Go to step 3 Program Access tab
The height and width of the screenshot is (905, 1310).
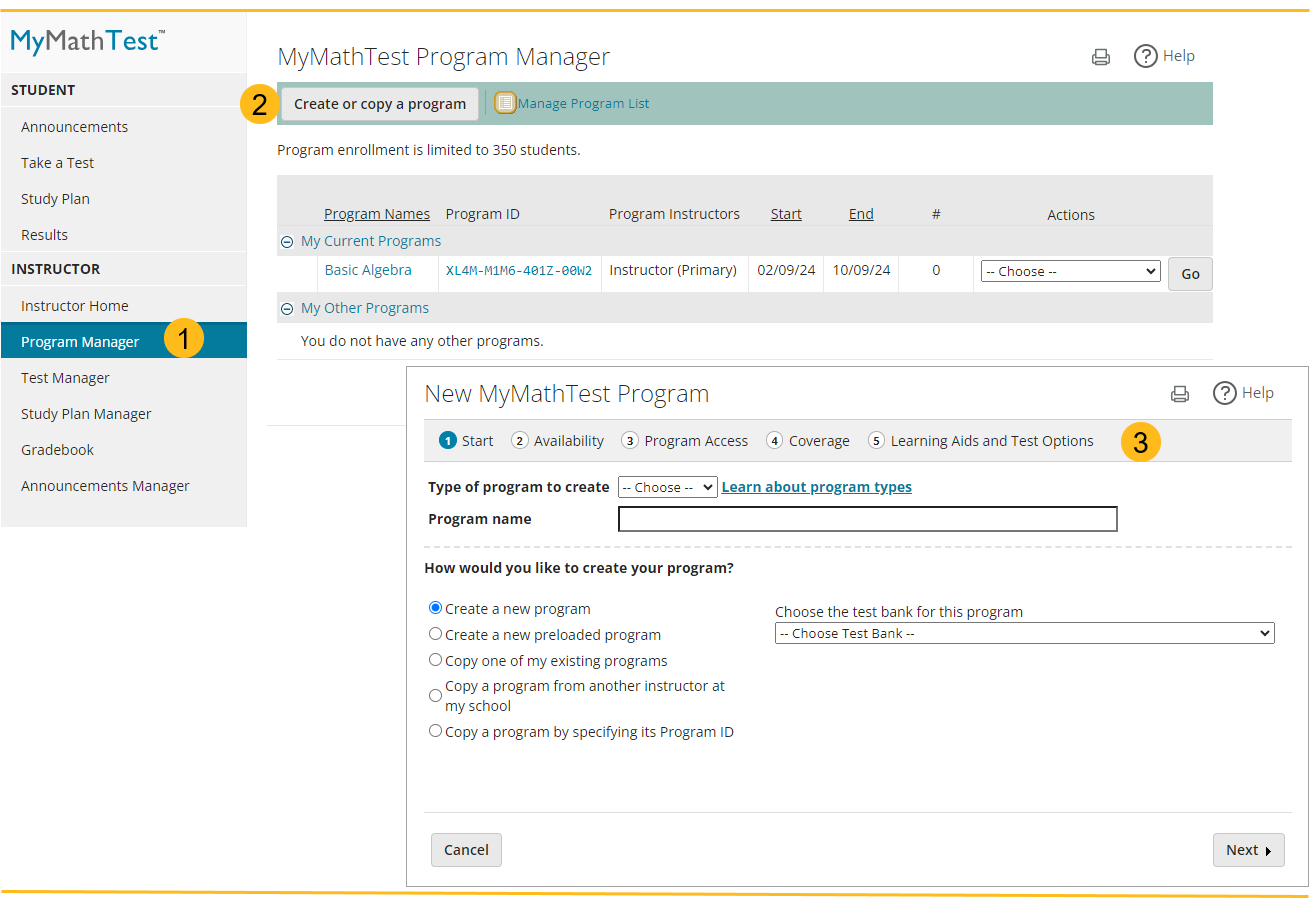(685, 441)
